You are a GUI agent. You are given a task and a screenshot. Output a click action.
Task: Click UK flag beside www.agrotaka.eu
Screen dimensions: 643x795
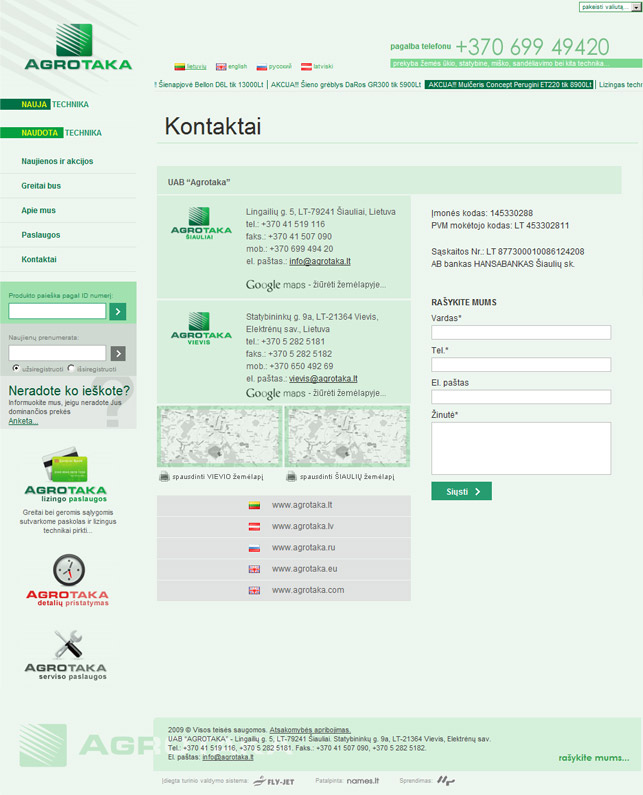(254, 569)
